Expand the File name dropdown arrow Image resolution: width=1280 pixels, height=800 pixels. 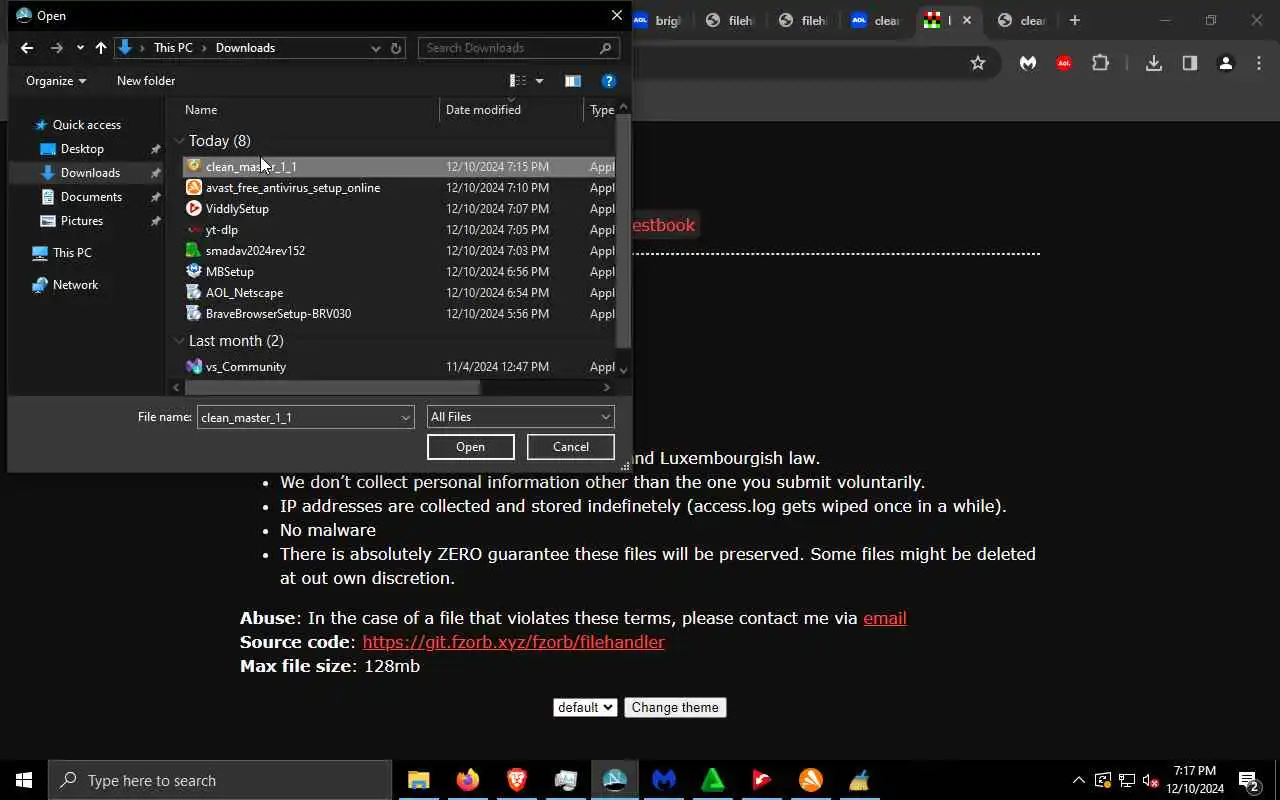point(406,417)
